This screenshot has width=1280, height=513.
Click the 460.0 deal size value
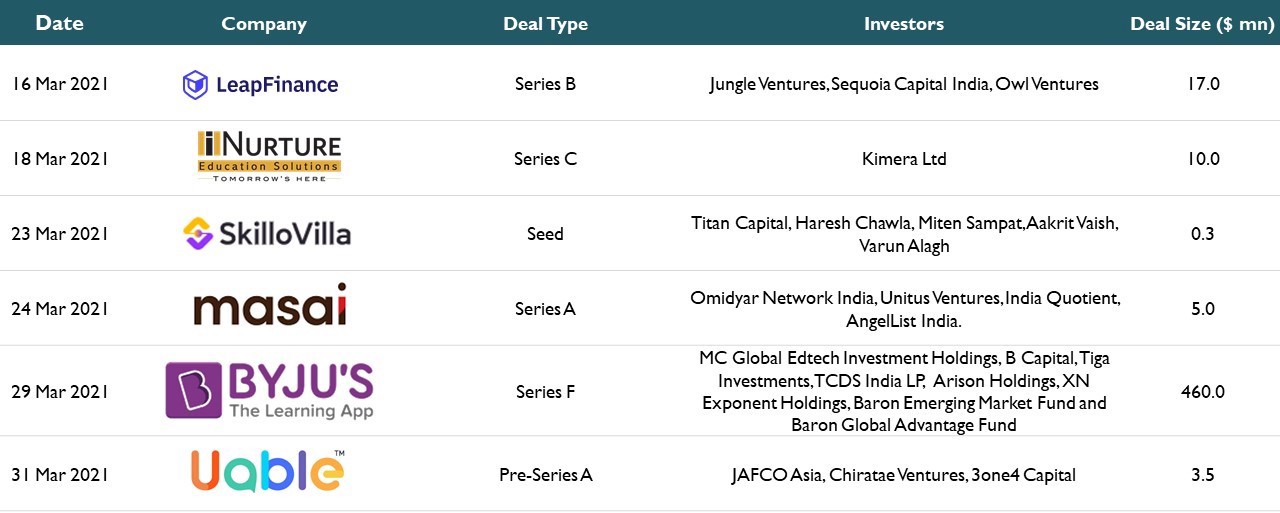coord(1202,392)
